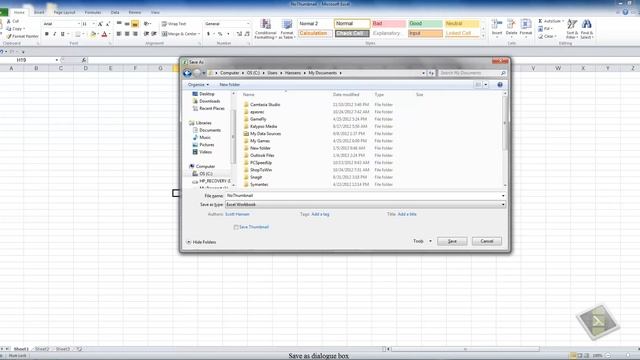Open the dialog Help question-mark icon
This screenshot has height=360, width=640.
(500, 84)
